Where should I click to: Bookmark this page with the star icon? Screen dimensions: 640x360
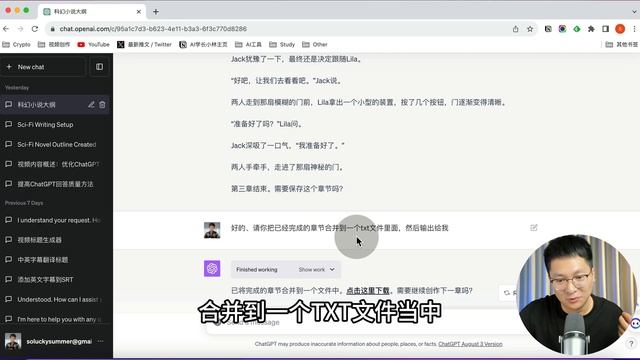(530, 29)
